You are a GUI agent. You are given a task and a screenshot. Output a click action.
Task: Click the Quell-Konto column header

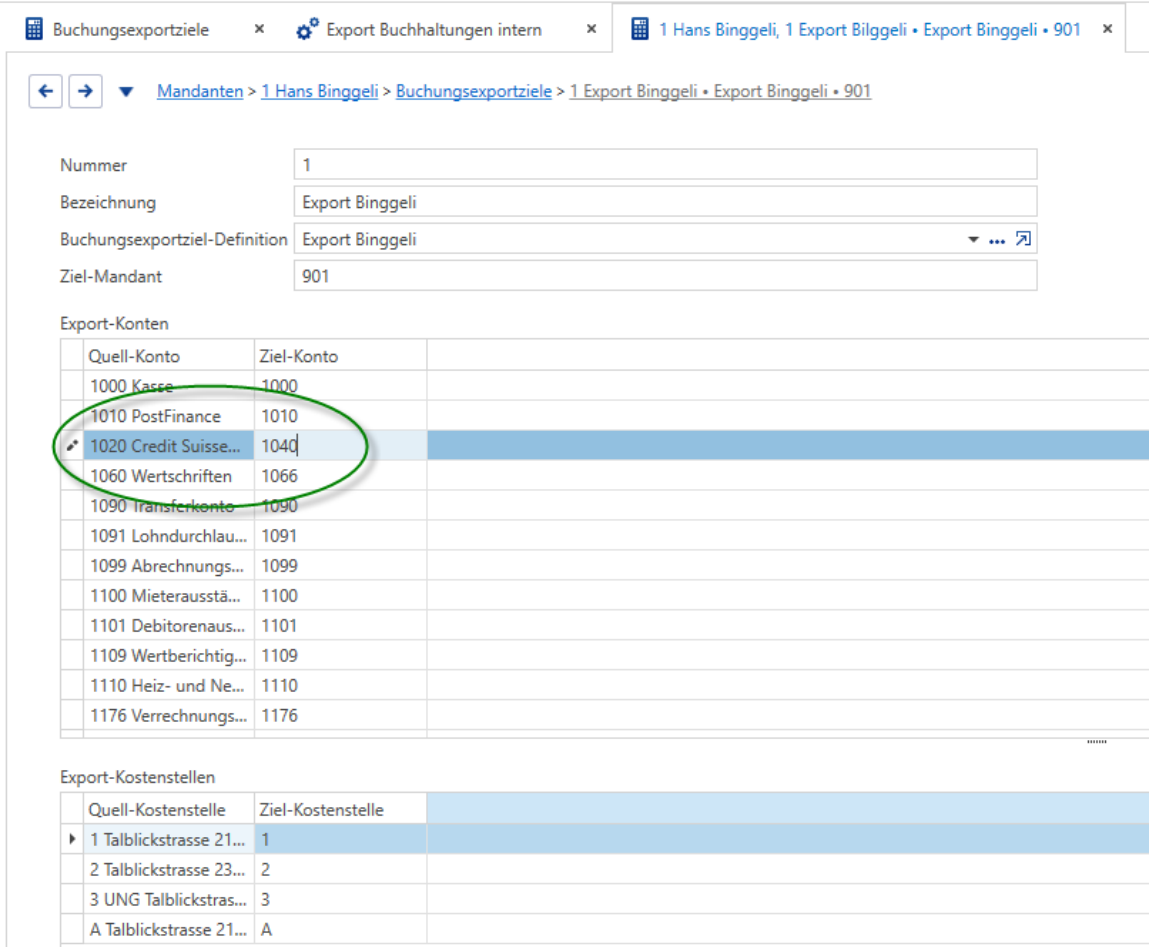tap(169, 356)
